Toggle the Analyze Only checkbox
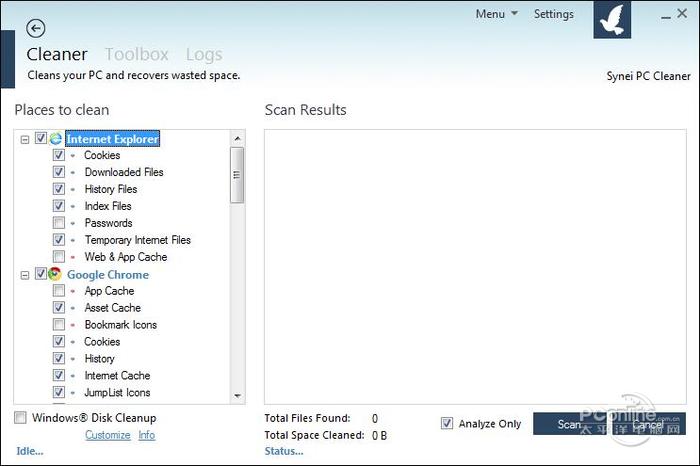This screenshot has height=466, width=700. 447,423
